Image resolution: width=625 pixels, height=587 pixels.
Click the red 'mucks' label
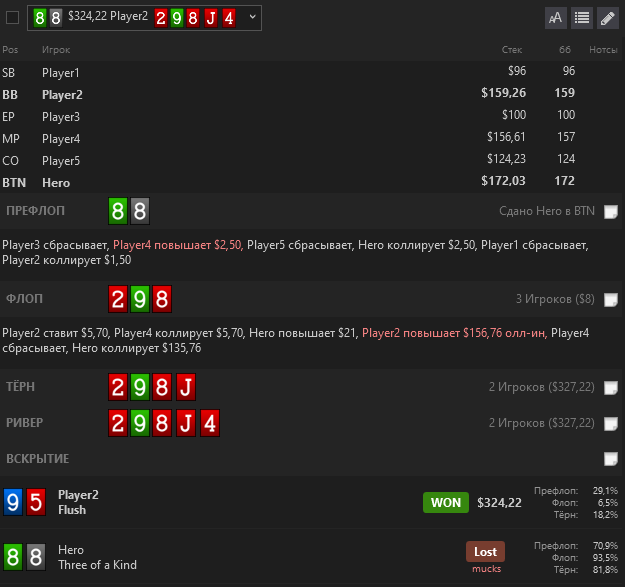[x=486, y=569]
